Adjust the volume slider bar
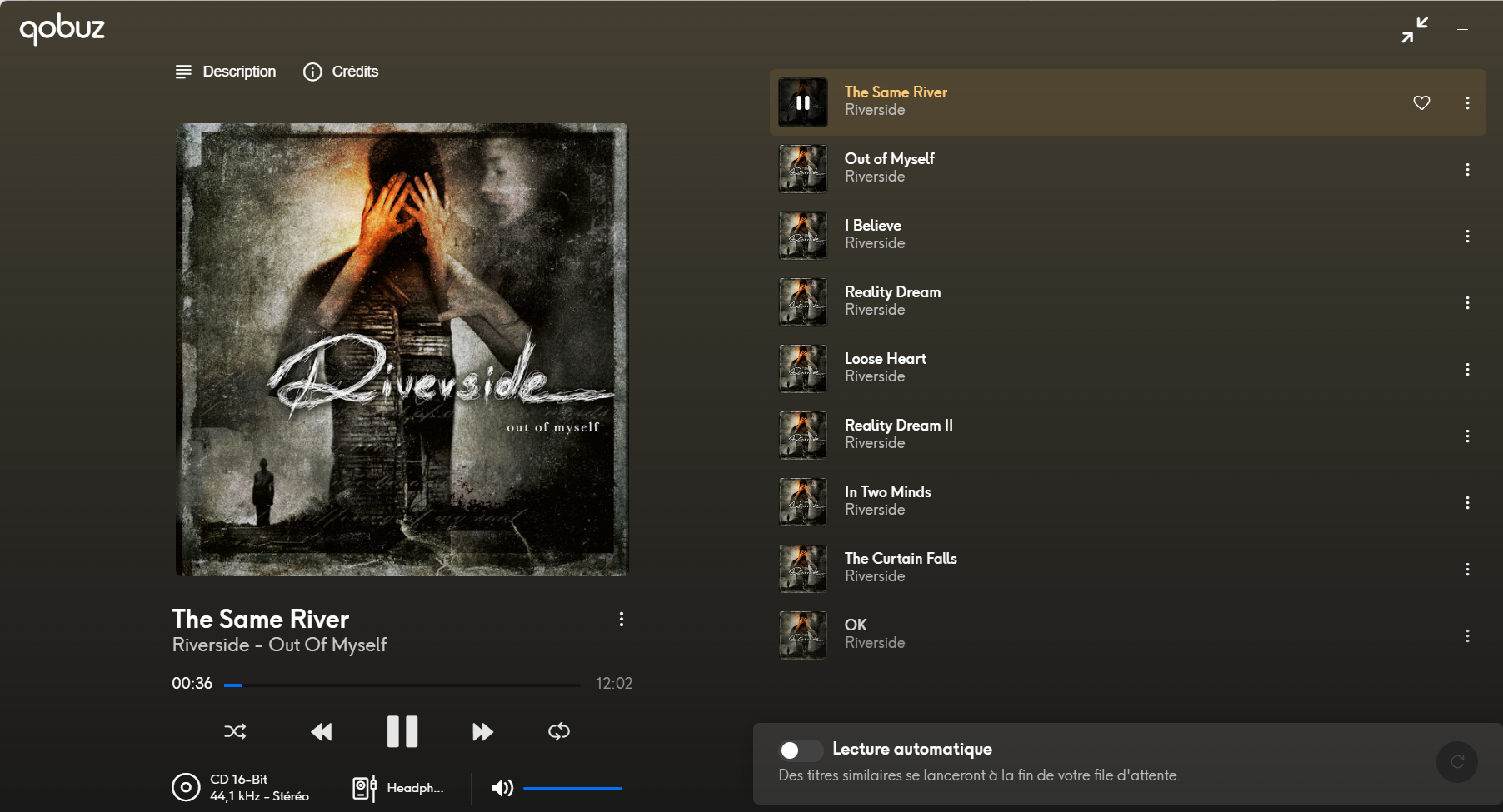 [572, 788]
